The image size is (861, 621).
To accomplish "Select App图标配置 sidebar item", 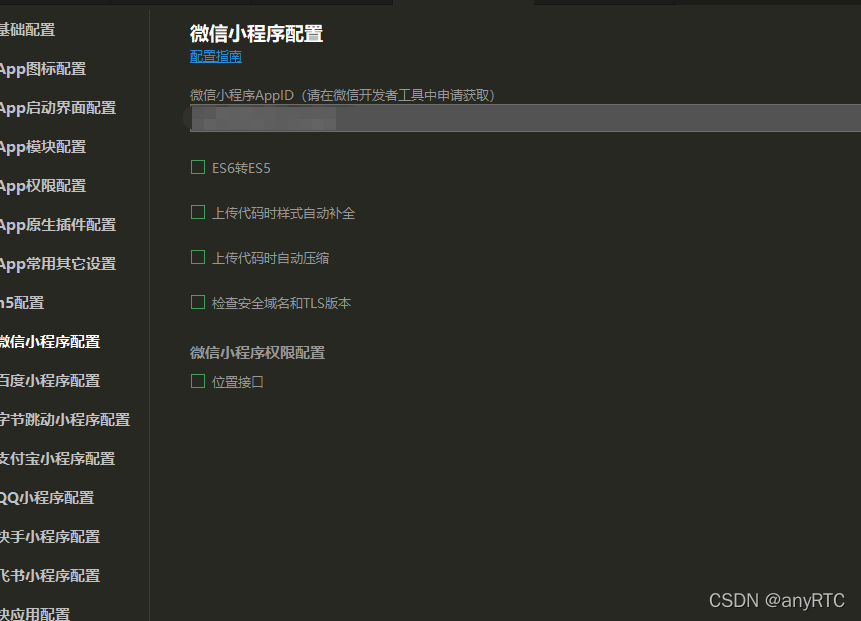I will coord(43,69).
